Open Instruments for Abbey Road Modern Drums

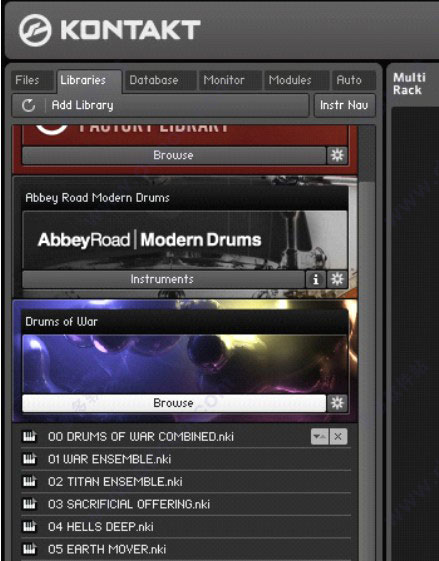[163, 279]
